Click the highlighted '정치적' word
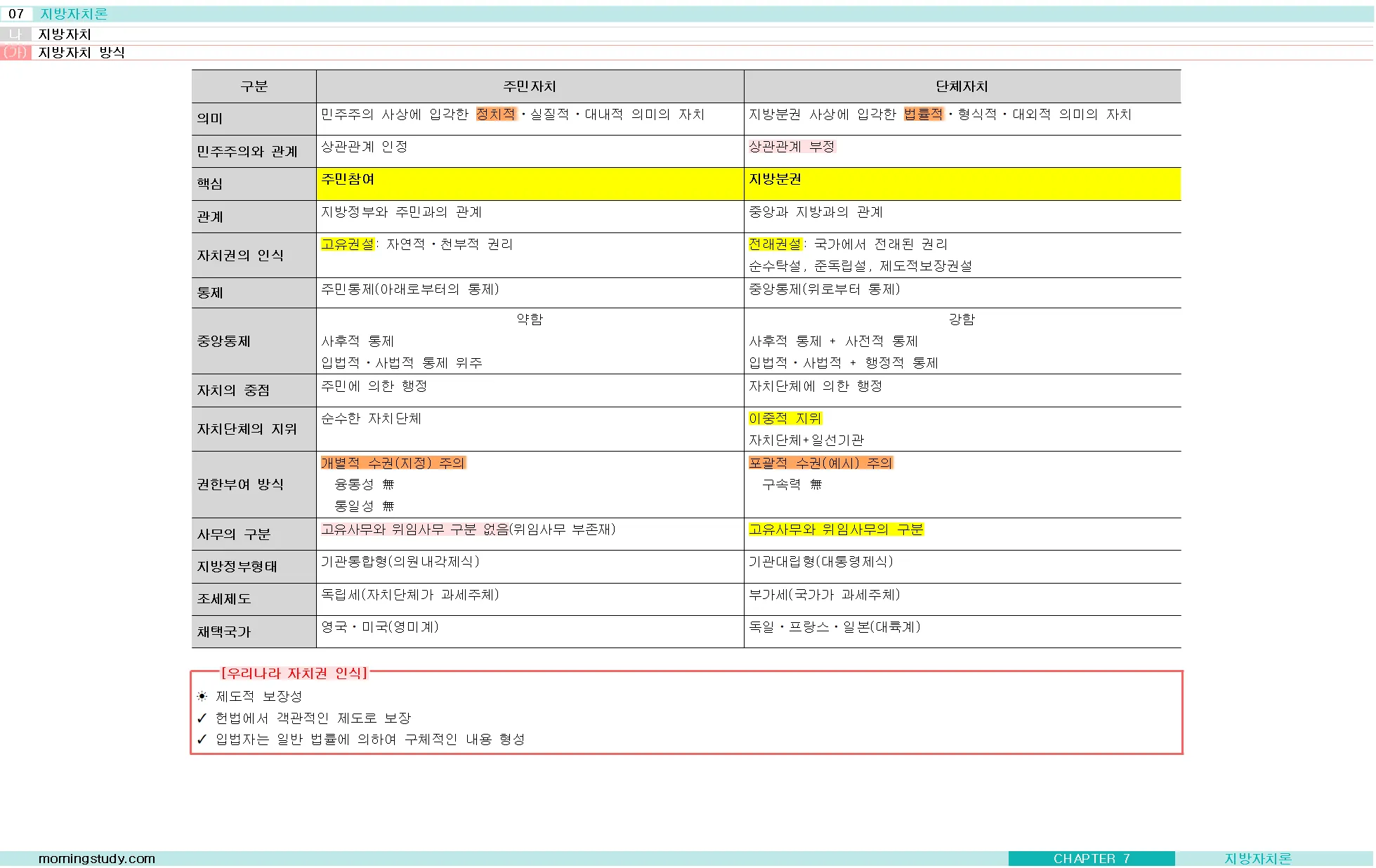1376x868 pixels. click(496, 114)
